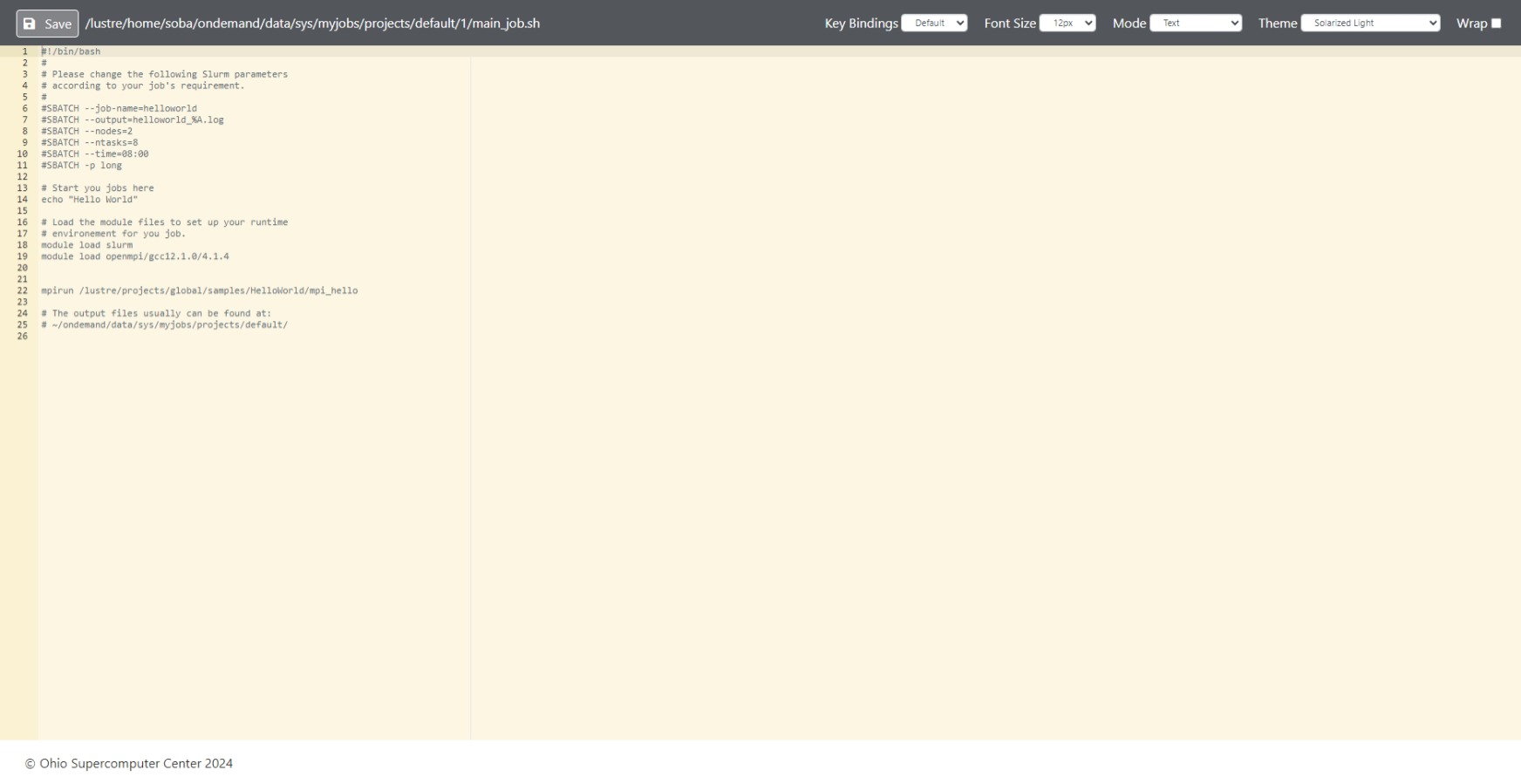Change the Solarized Light theme dropdown
The width and height of the screenshot is (1521, 784).
(x=1370, y=24)
